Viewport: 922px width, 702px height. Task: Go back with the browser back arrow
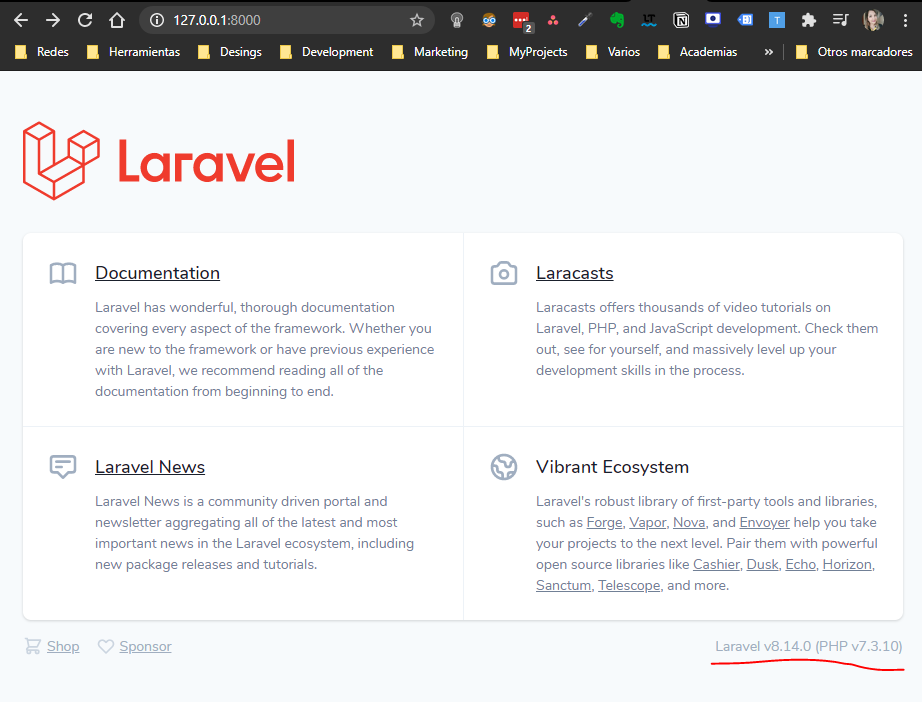click(21, 20)
